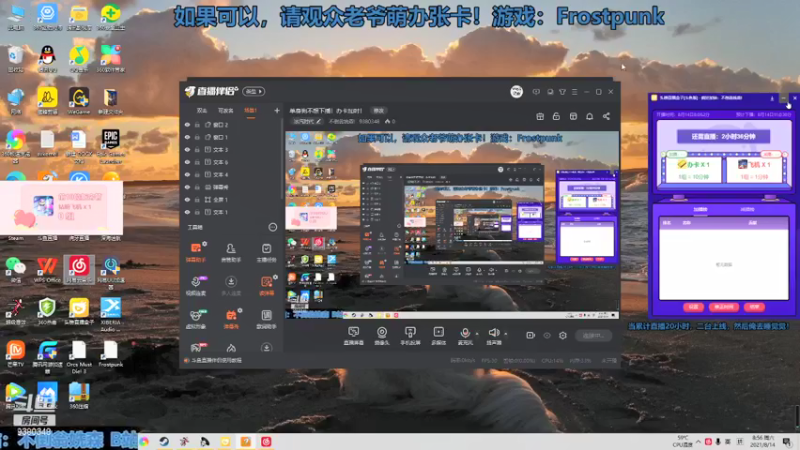Open the user avatar in the title bar
The height and width of the screenshot is (450, 800).
coord(516,91)
